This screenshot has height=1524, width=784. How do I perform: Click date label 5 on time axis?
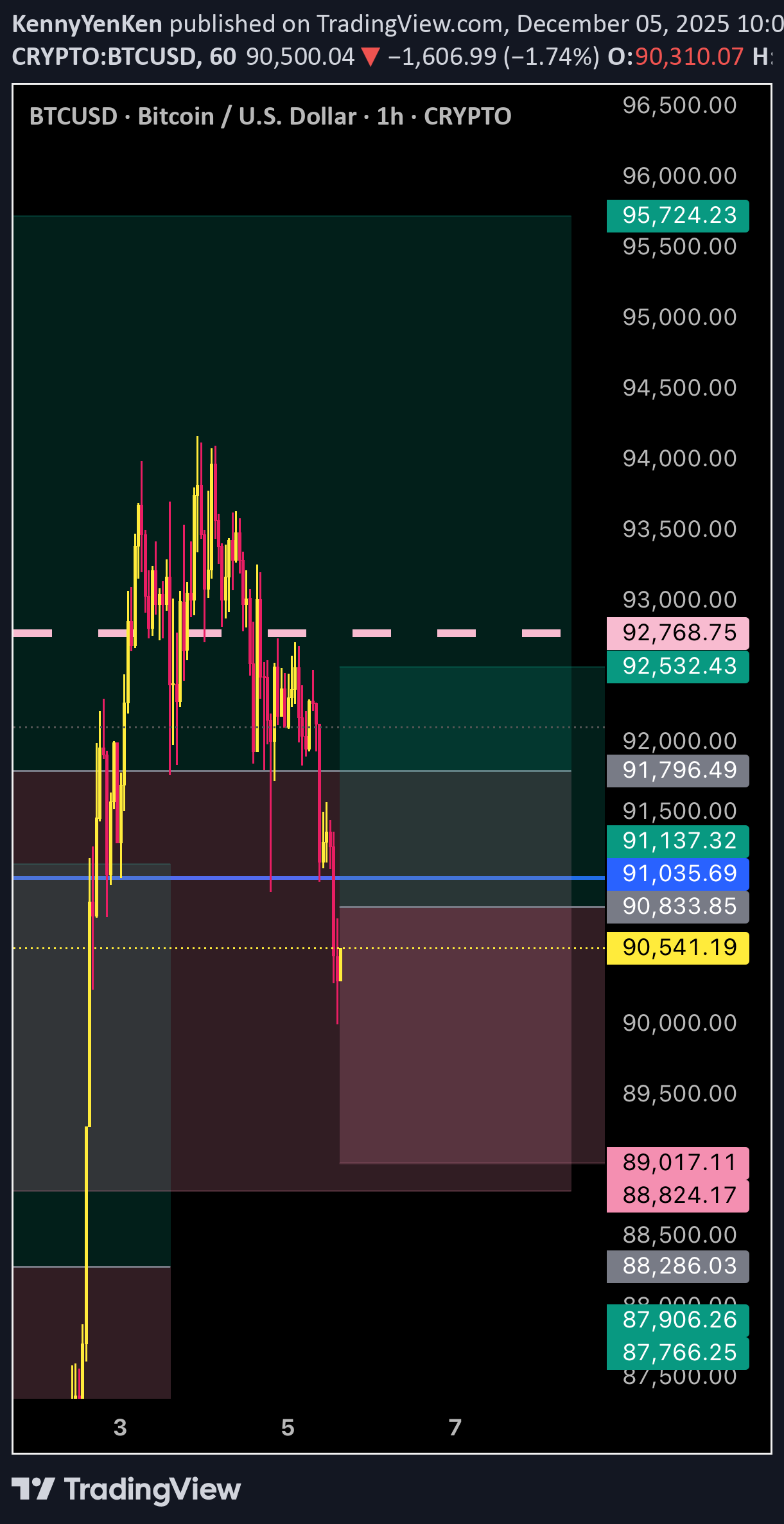288,1428
